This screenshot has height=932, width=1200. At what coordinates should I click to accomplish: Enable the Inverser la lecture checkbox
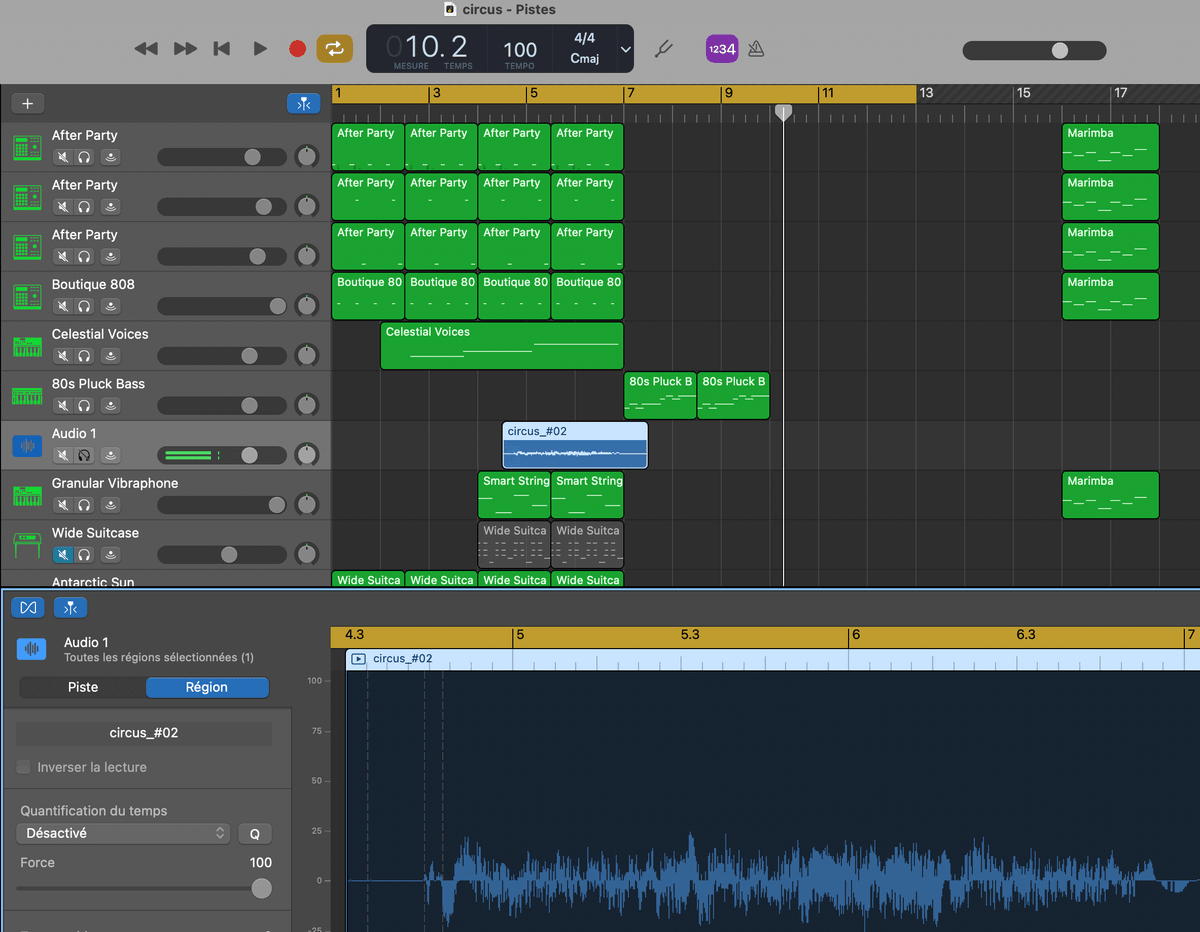[23, 767]
